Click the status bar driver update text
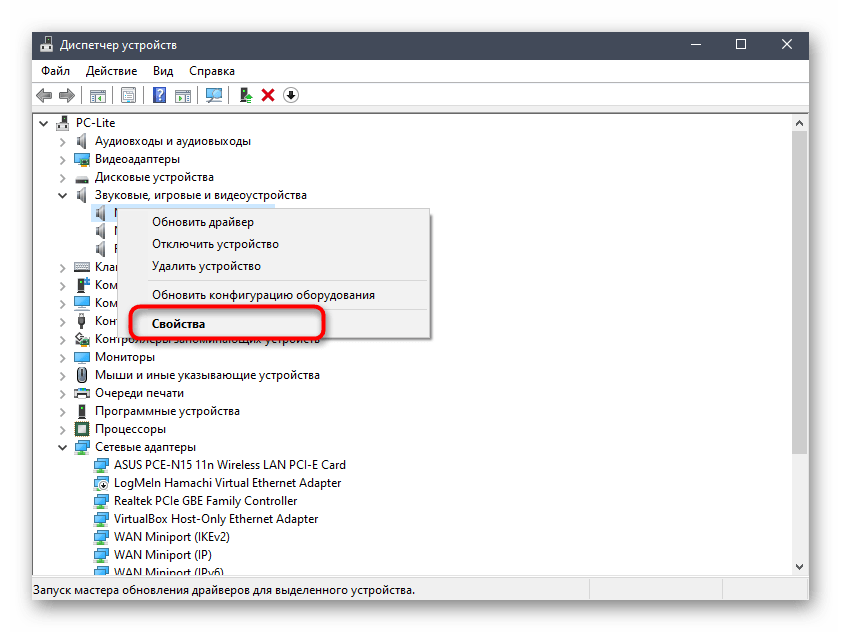This screenshot has width=841, height=632. pos(224,590)
